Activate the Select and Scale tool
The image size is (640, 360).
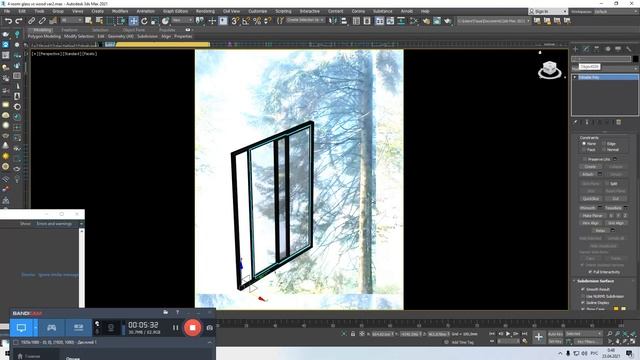tap(155, 21)
